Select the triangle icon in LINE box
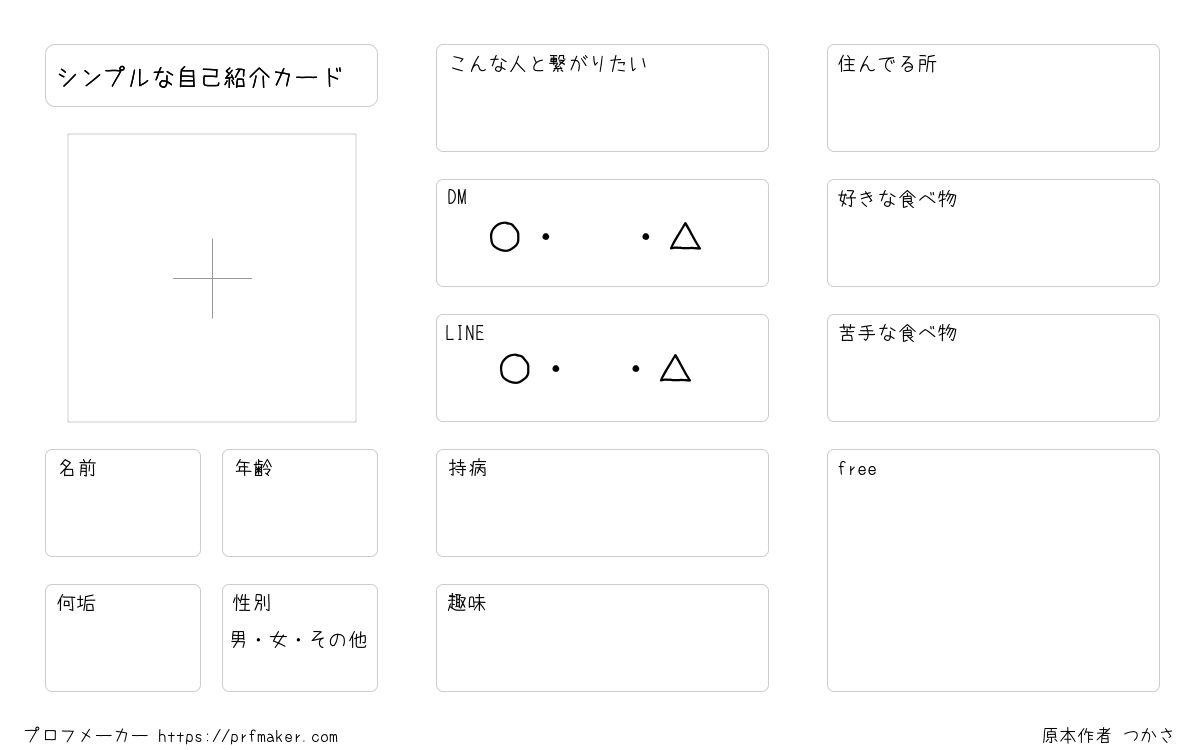 pyautogui.click(x=675, y=368)
